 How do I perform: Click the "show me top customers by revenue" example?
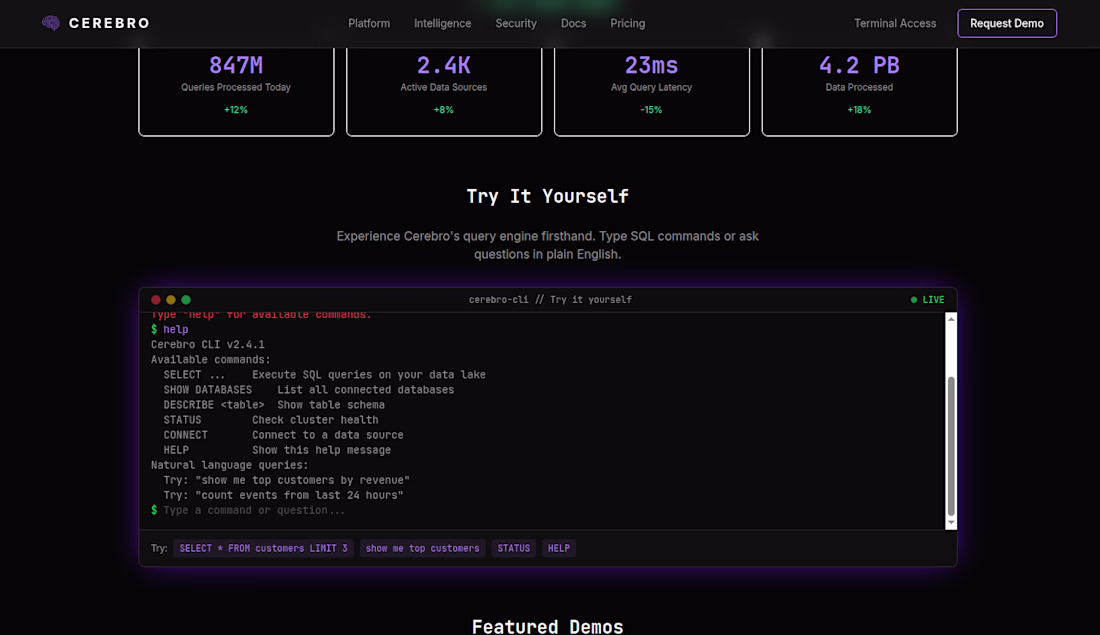pos(302,480)
